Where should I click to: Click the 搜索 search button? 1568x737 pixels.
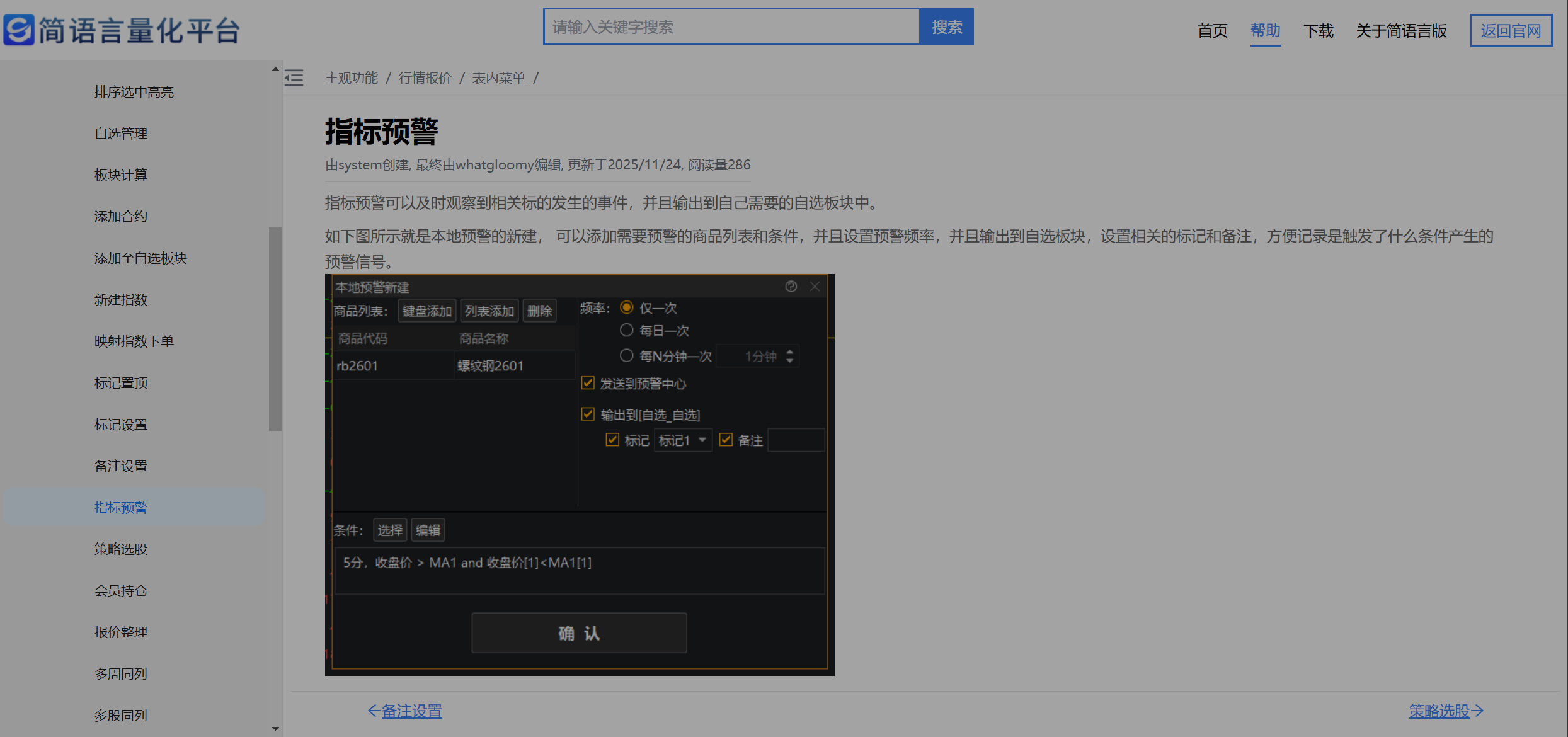point(946,27)
